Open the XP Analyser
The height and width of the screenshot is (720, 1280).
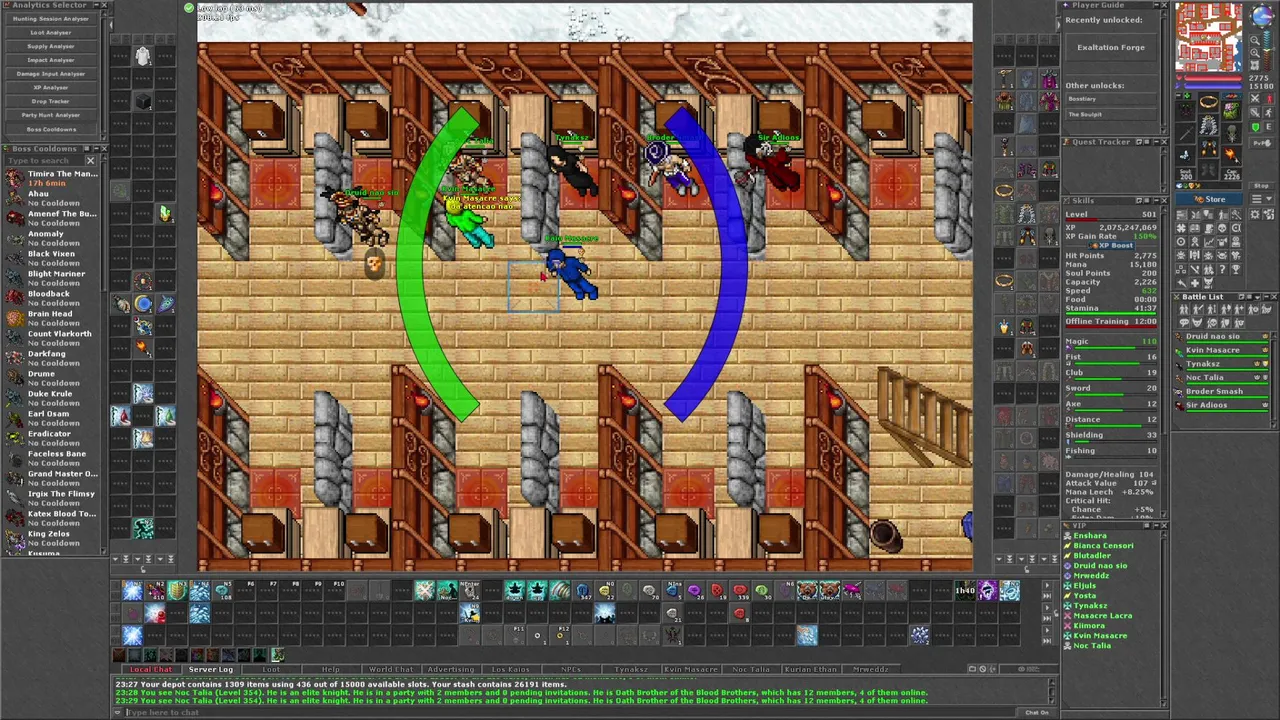pos(51,88)
